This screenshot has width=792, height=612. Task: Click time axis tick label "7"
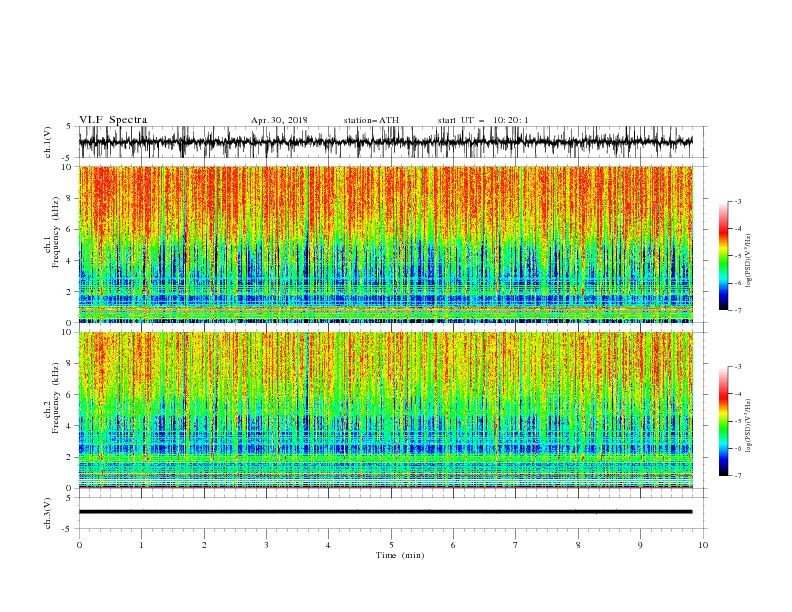pyautogui.click(x=516, y=545)
